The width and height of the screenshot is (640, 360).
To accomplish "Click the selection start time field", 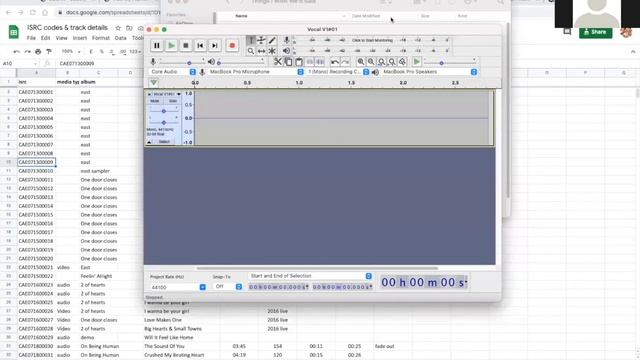I will tap(279, 287).
